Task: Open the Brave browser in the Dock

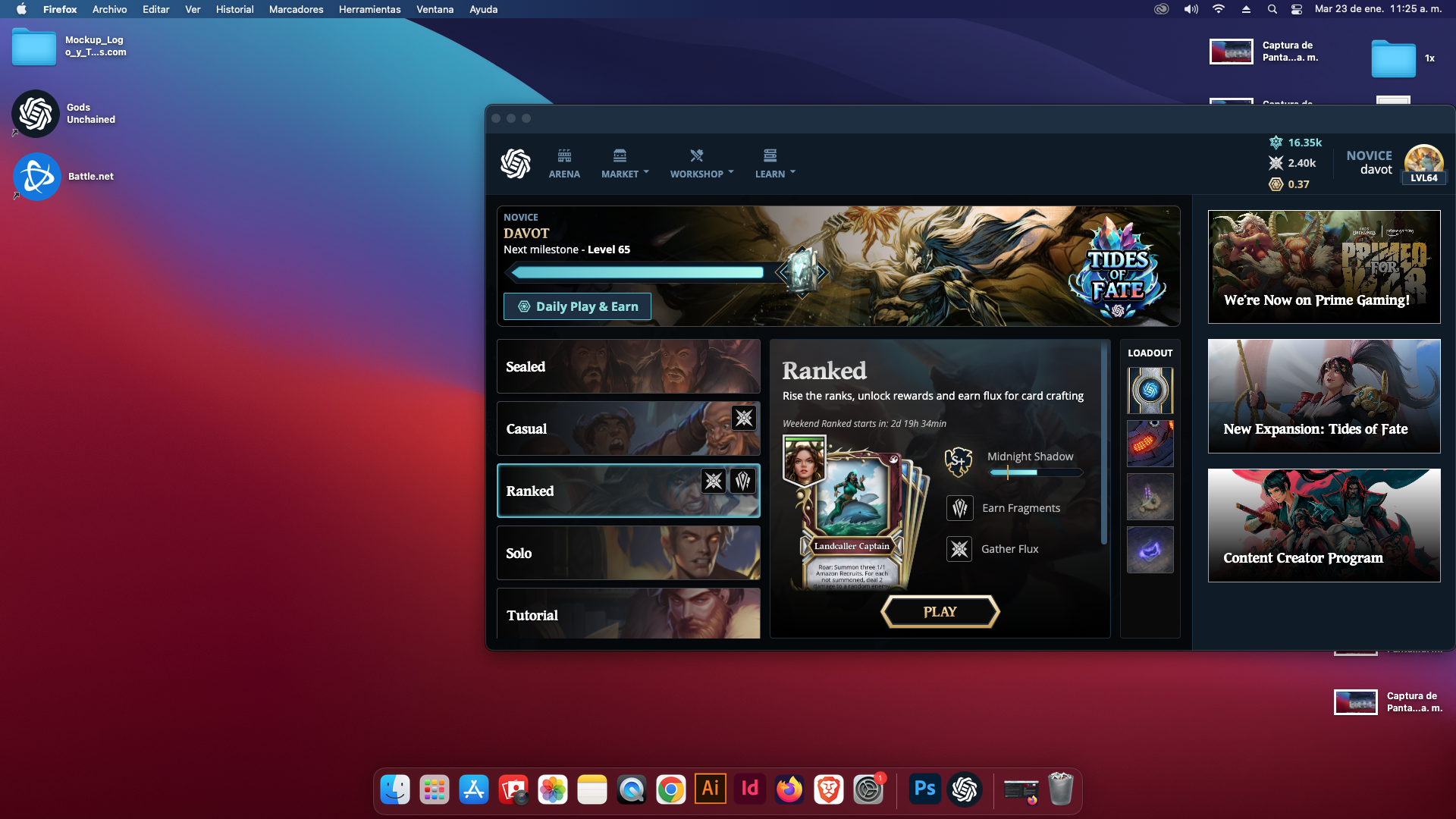Action: point(828,789)
